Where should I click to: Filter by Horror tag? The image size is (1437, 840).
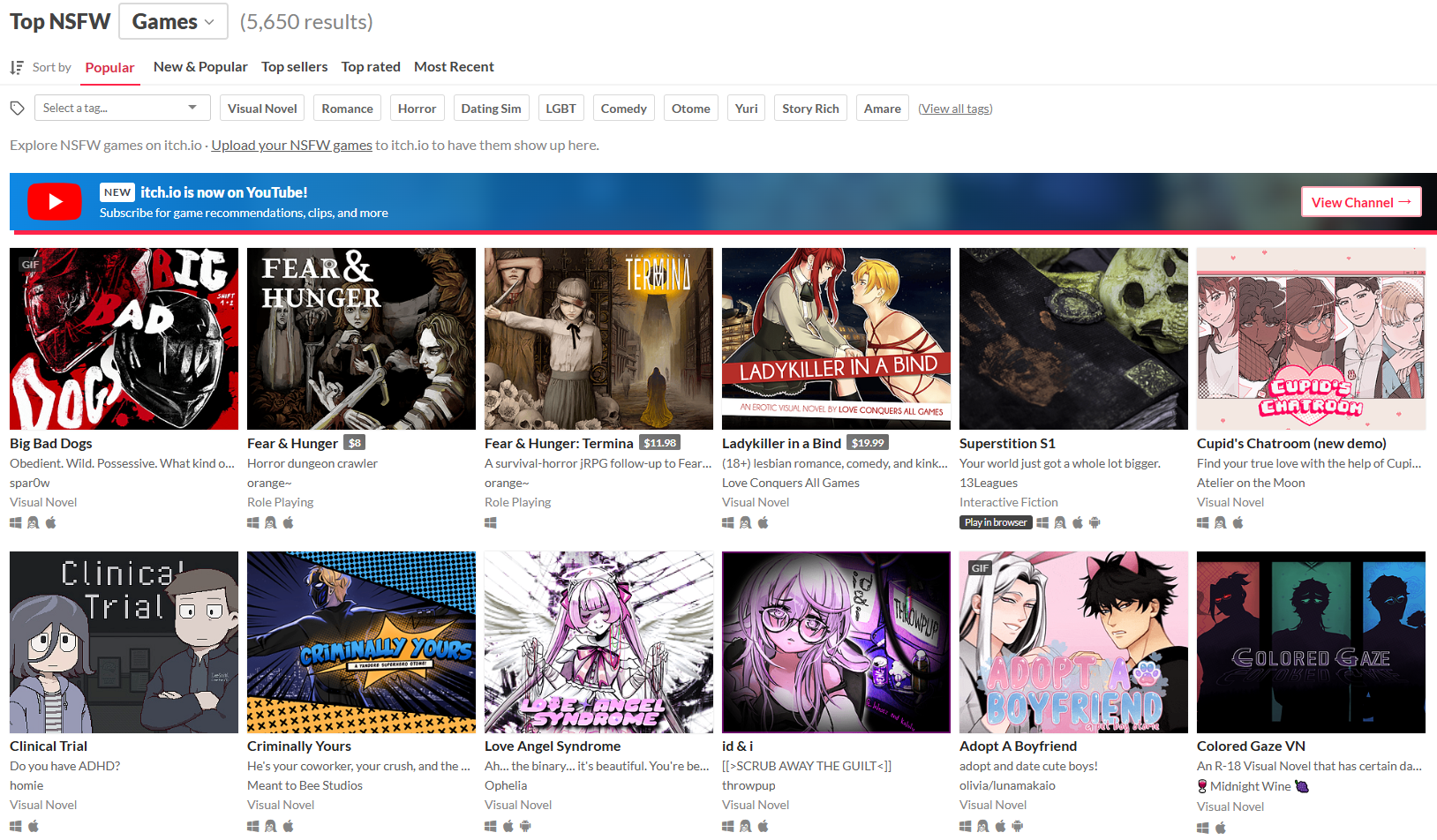click(x=417, y=109)
